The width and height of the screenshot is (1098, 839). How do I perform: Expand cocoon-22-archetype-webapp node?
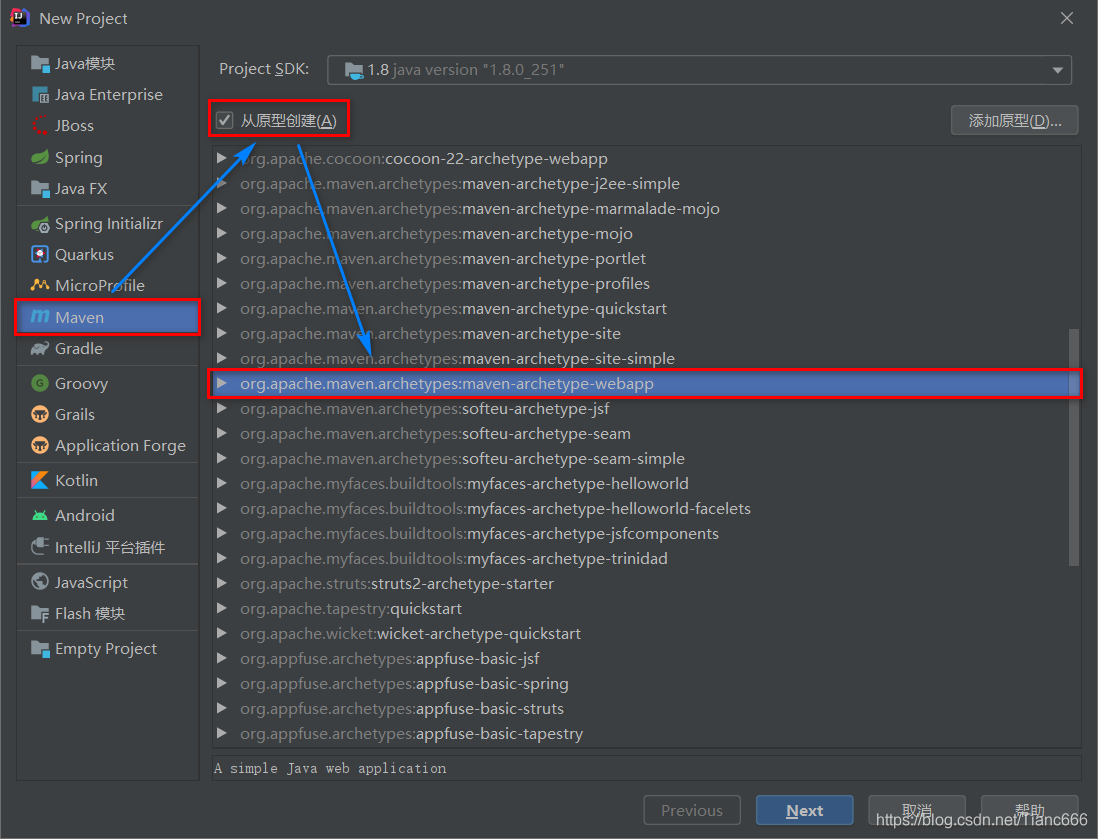pos(222,158)
